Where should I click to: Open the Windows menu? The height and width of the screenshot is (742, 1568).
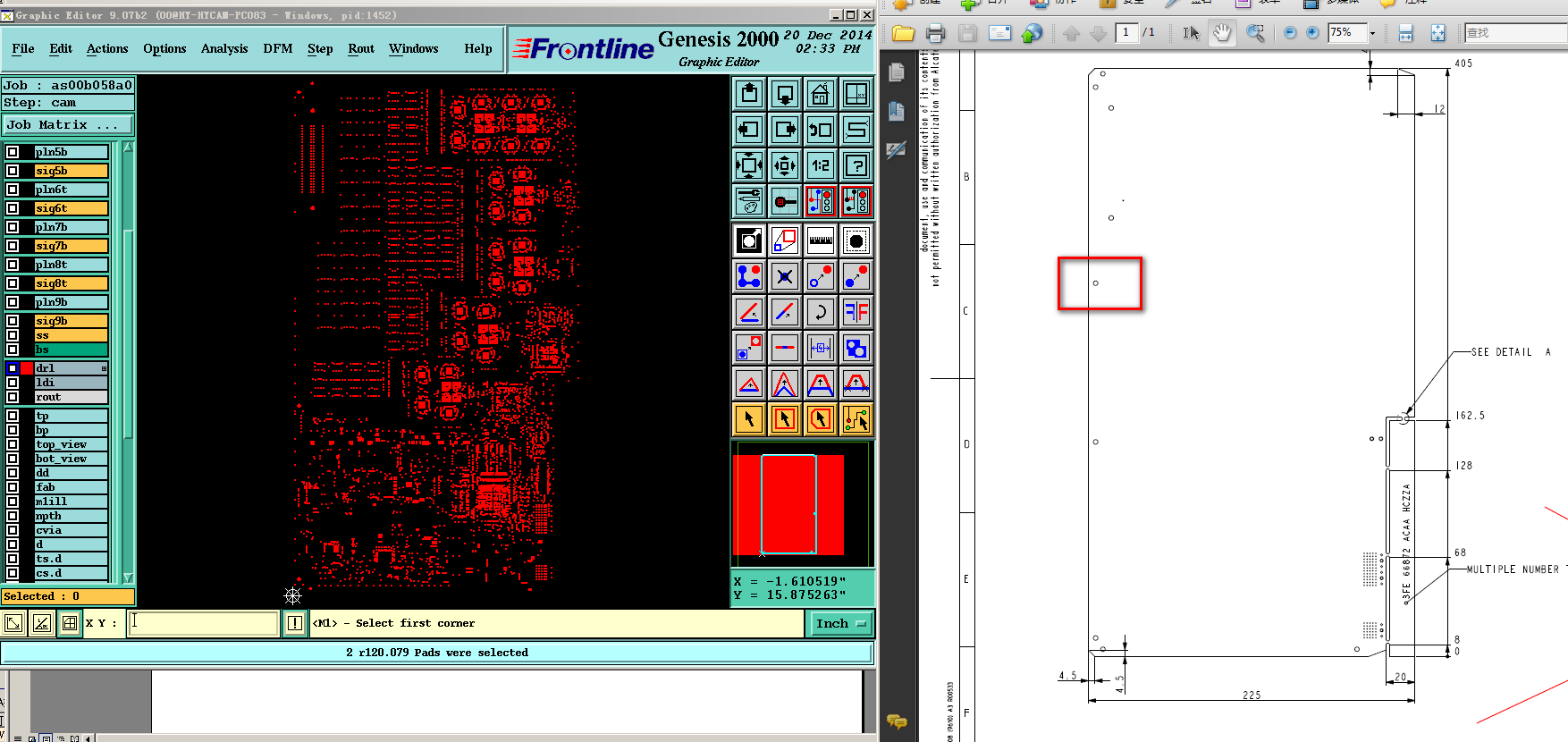(413, 48)
